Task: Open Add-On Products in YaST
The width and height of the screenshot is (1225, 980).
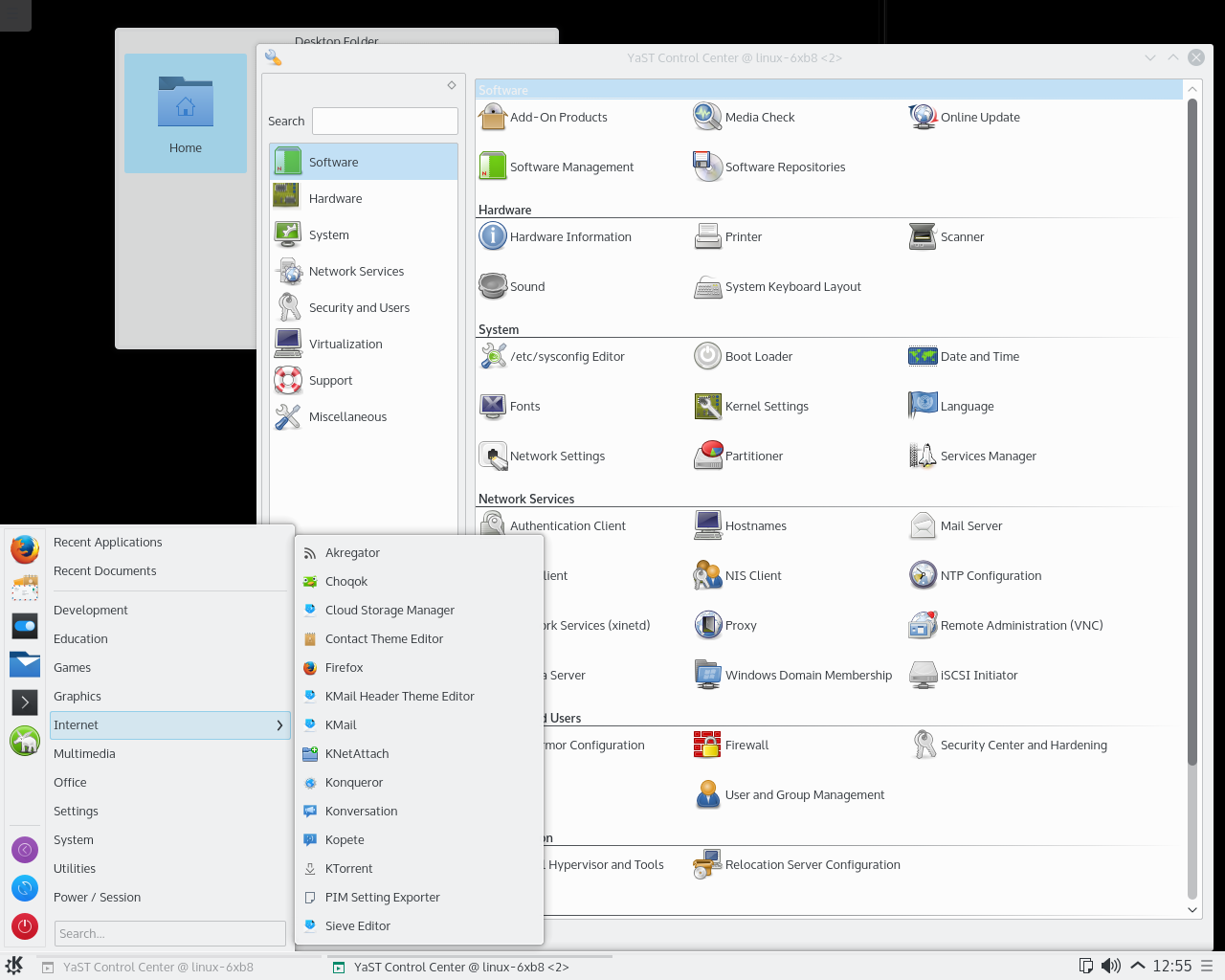Action: tap(543, 117)
